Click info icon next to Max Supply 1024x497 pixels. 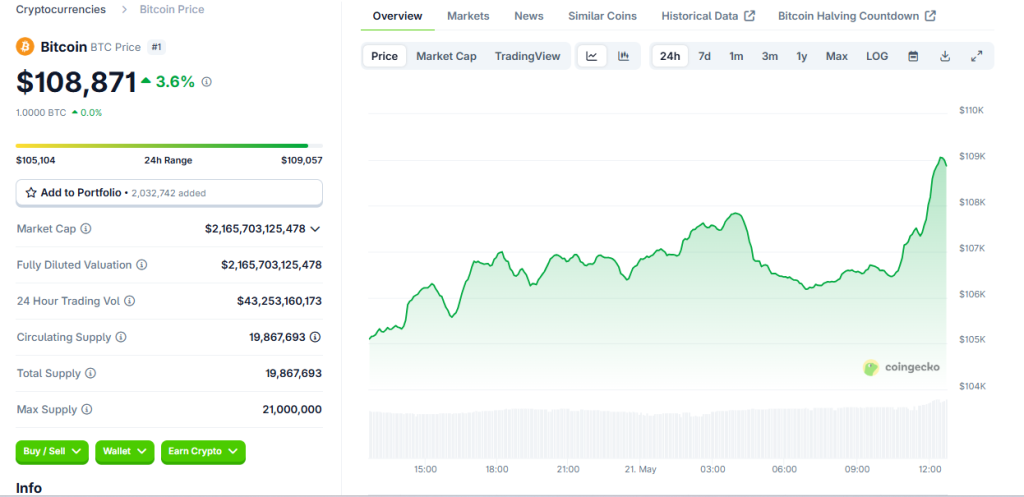click(87, 409)
